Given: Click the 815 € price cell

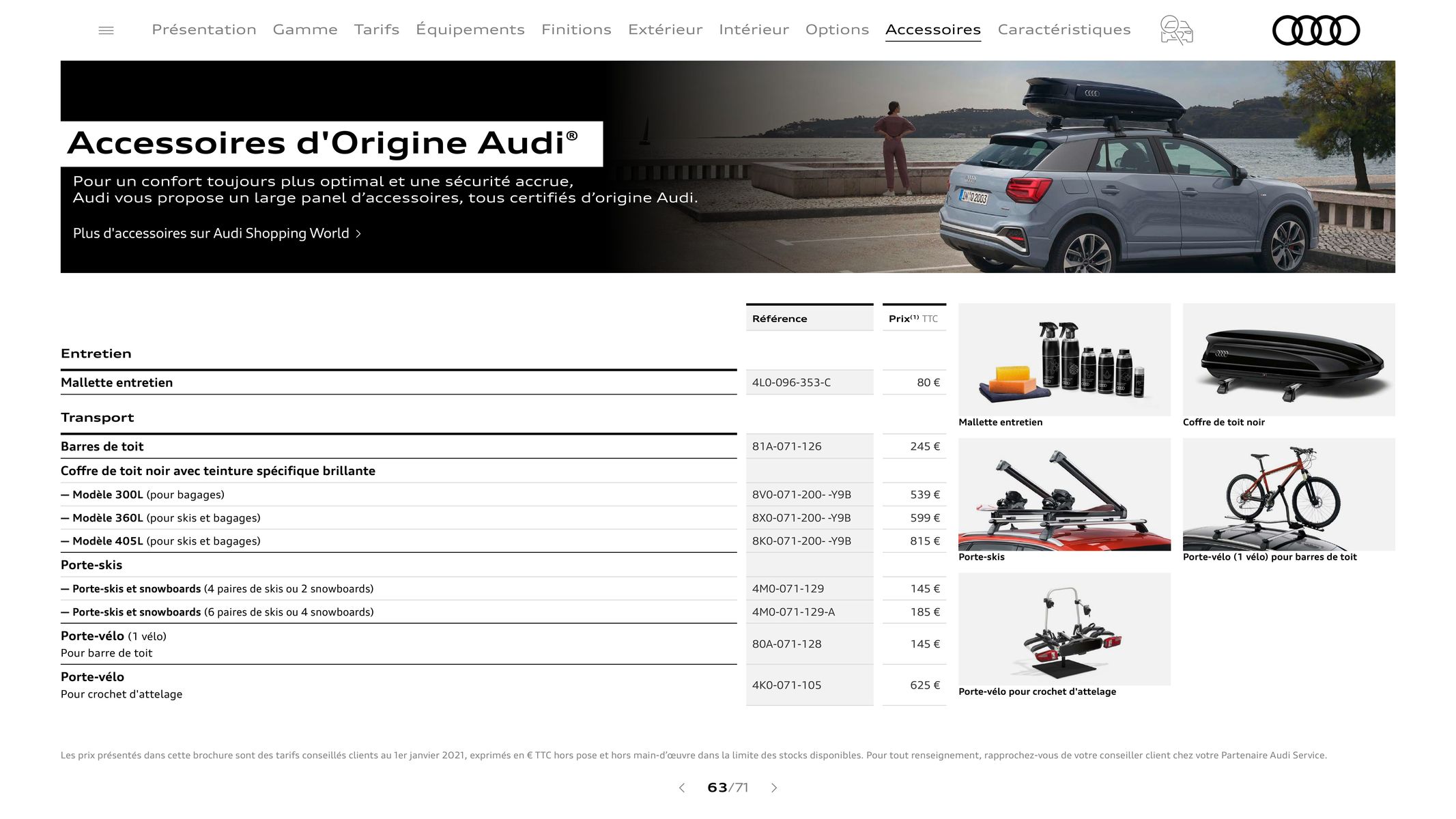Looking at the screenshot, I should 914,541.
